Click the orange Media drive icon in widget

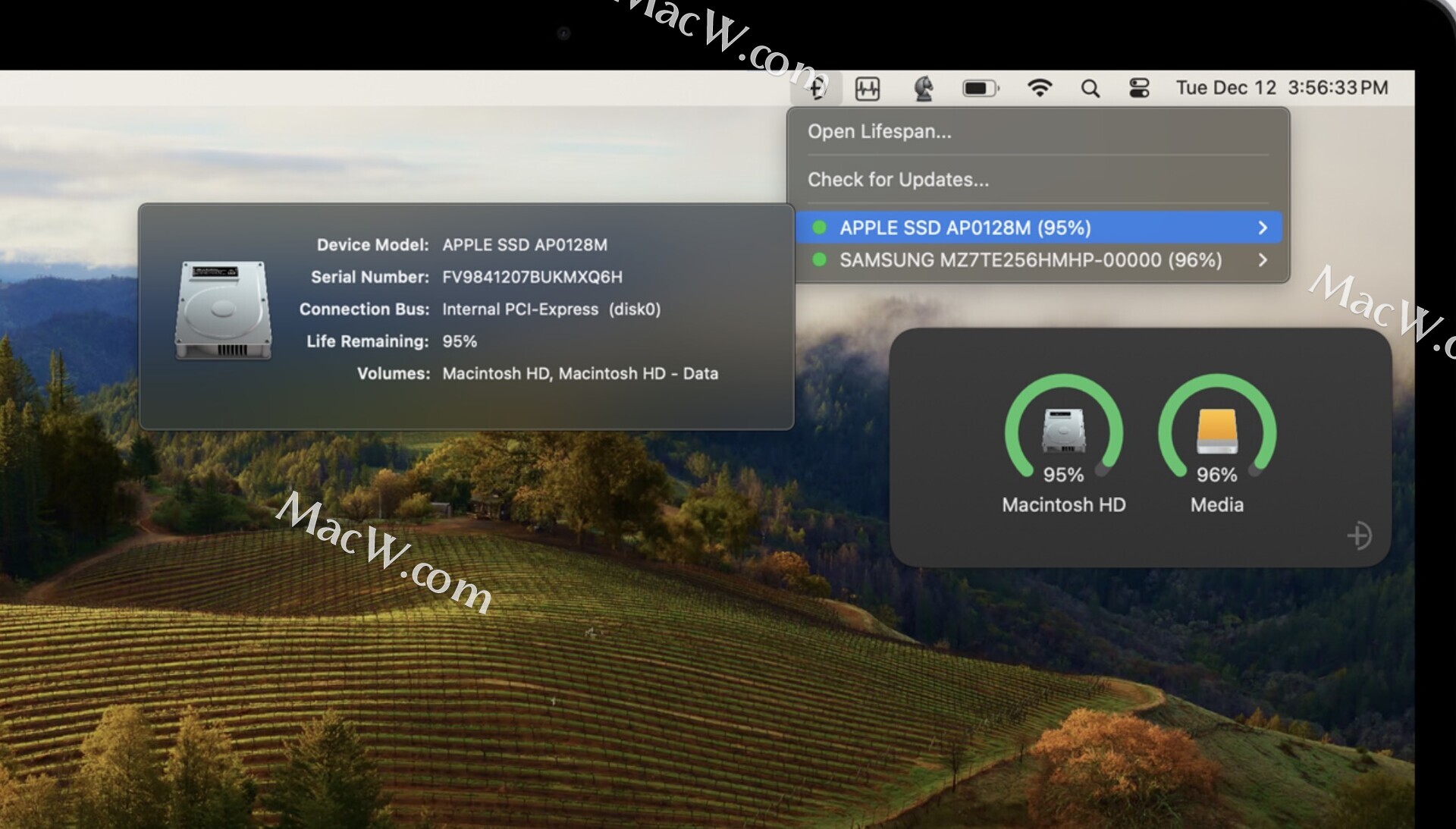pos(1217,430)
